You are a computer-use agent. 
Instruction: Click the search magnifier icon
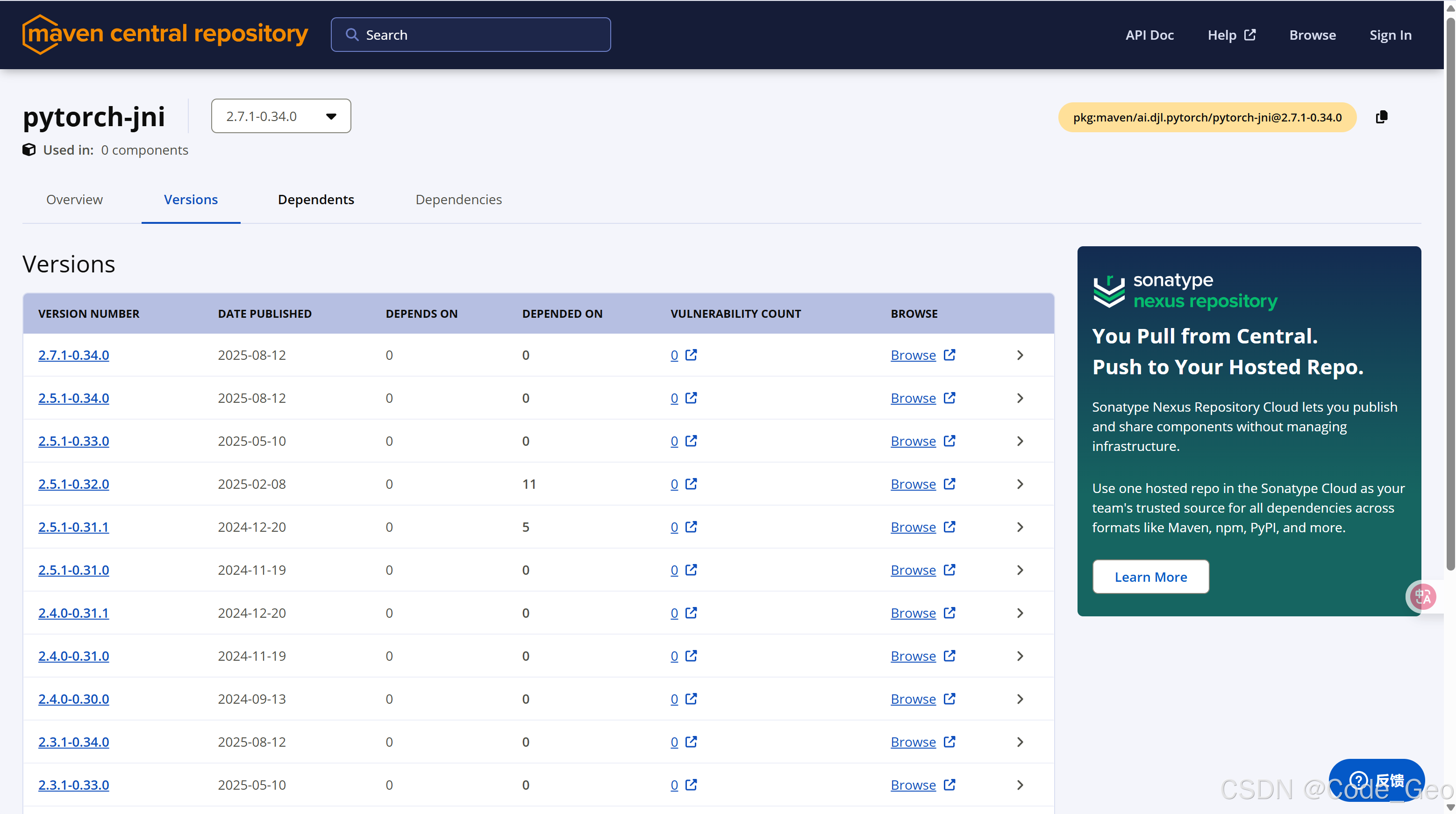click(x=351, y=35)
